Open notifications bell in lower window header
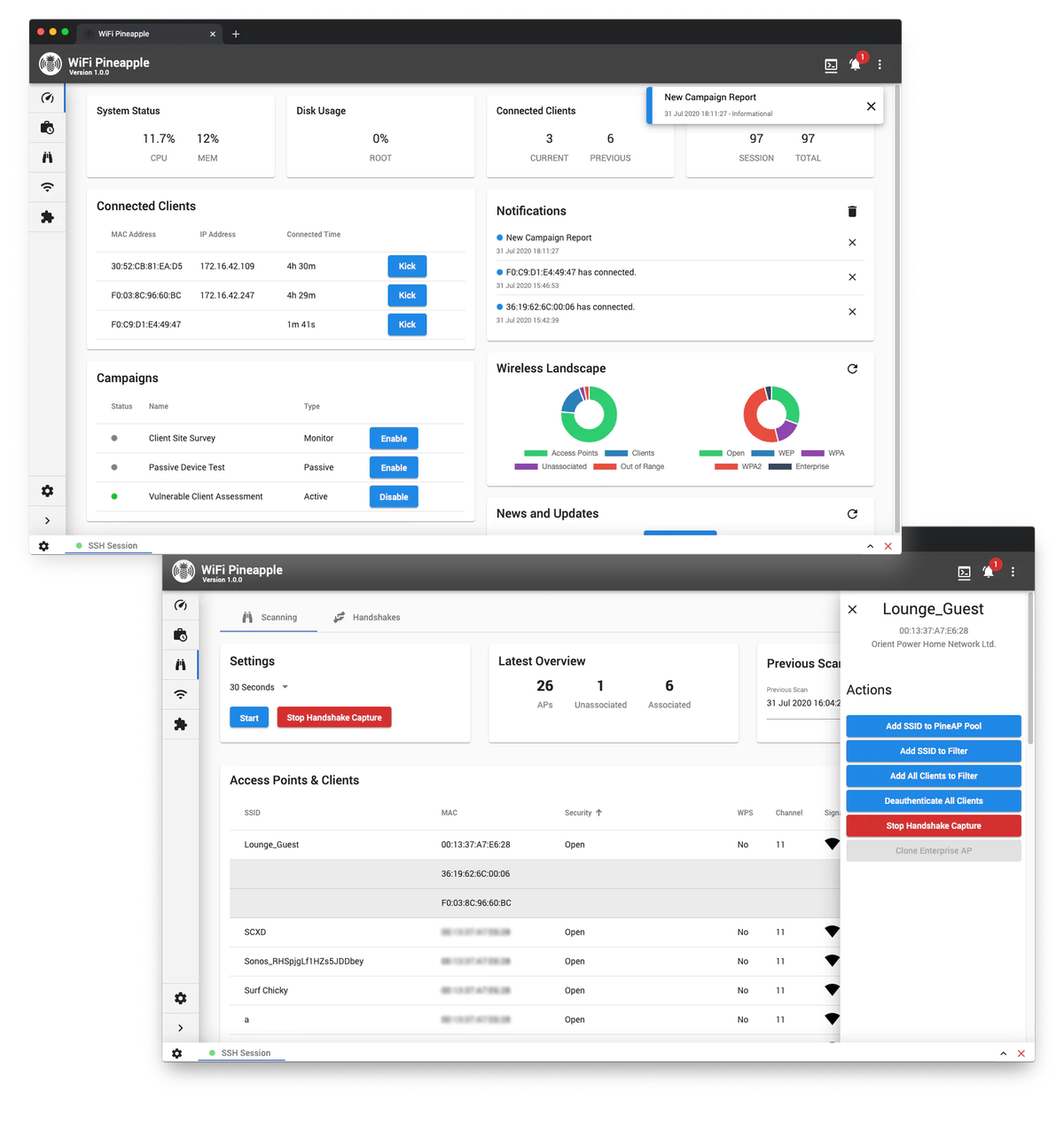Image resolution: width=1064 pixels, height=1124 pixels. (989, 572)
